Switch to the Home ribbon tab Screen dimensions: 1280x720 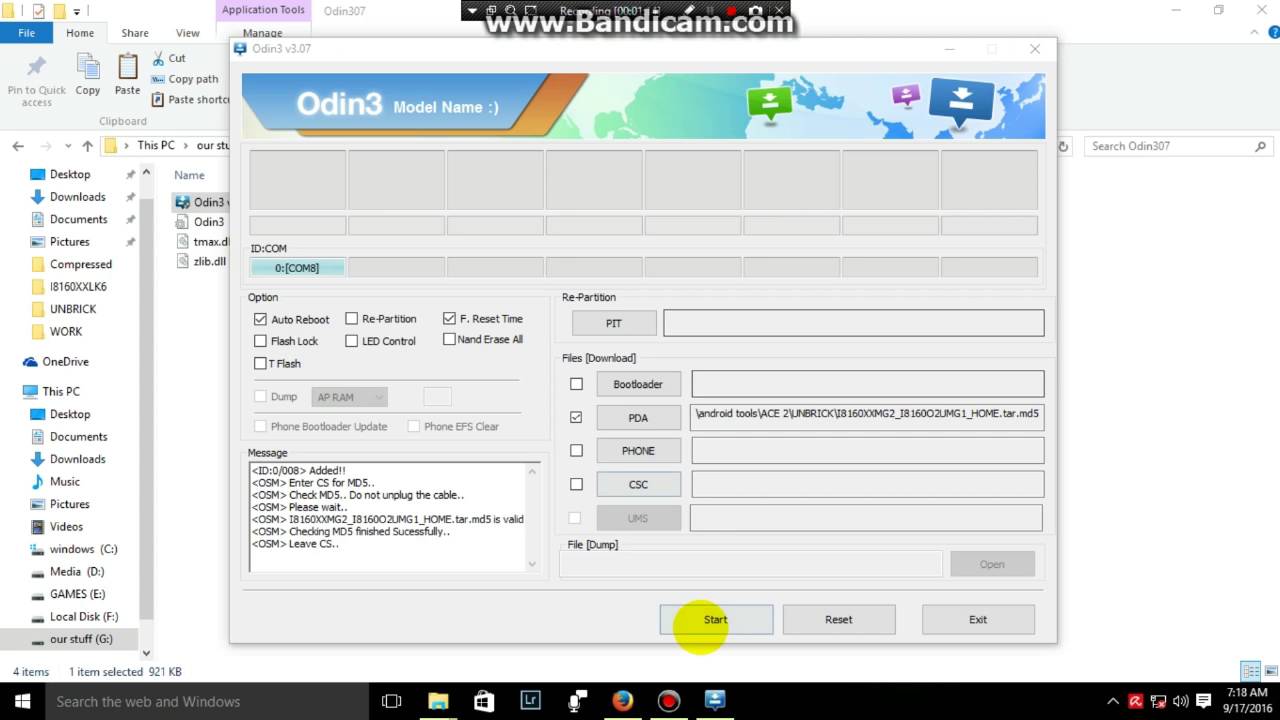[x=80, y=33]
